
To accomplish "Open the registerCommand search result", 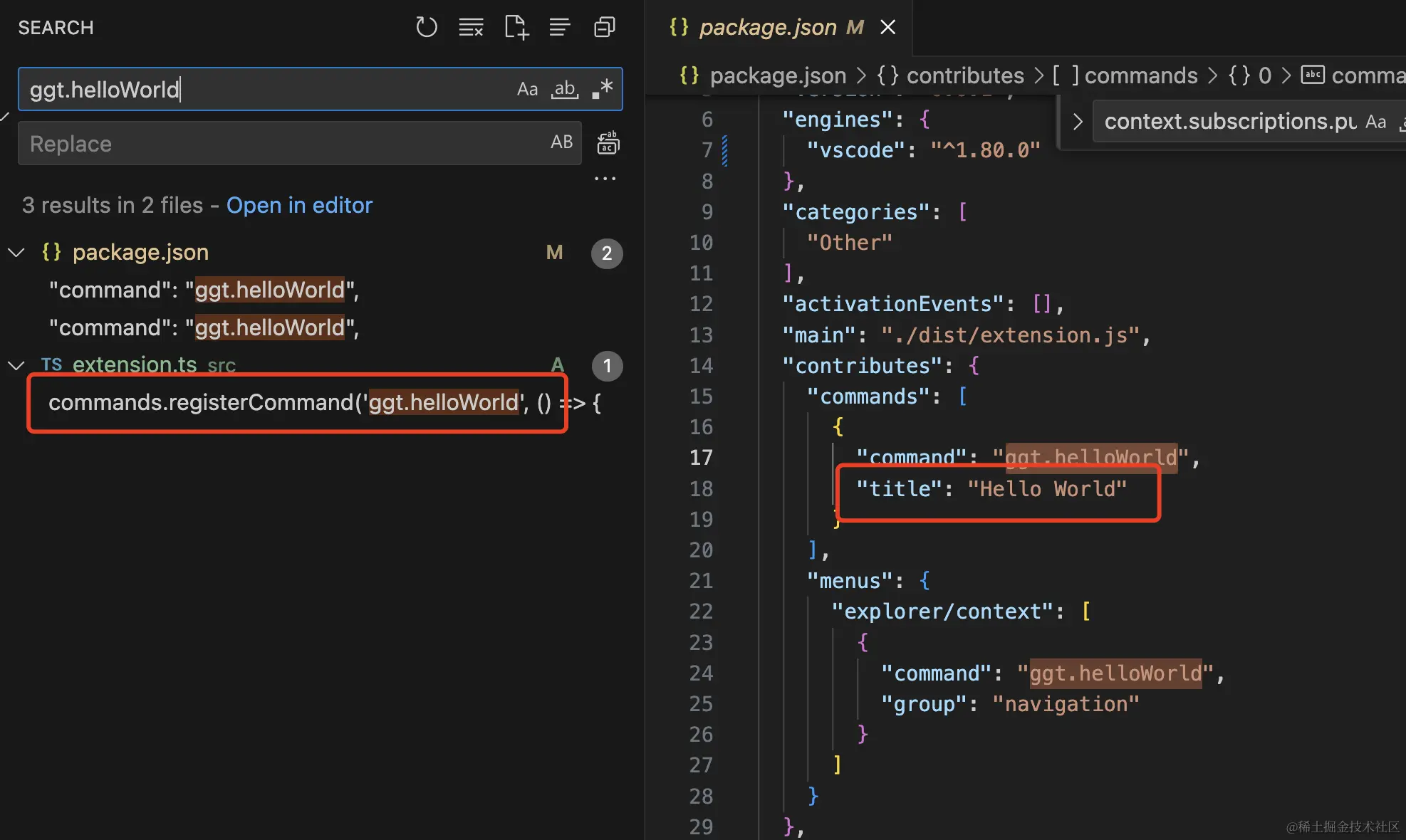I will pos(285,403).
